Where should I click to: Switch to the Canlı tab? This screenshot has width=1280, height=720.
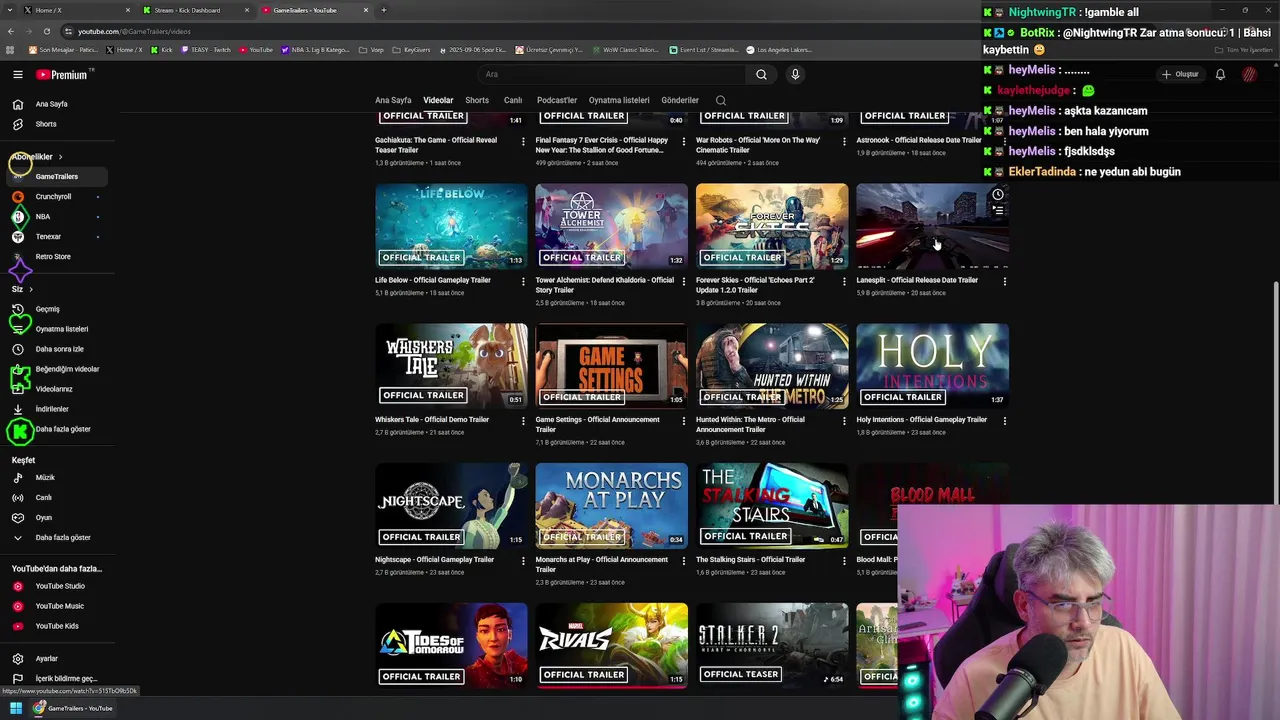(x=513, y=100)
